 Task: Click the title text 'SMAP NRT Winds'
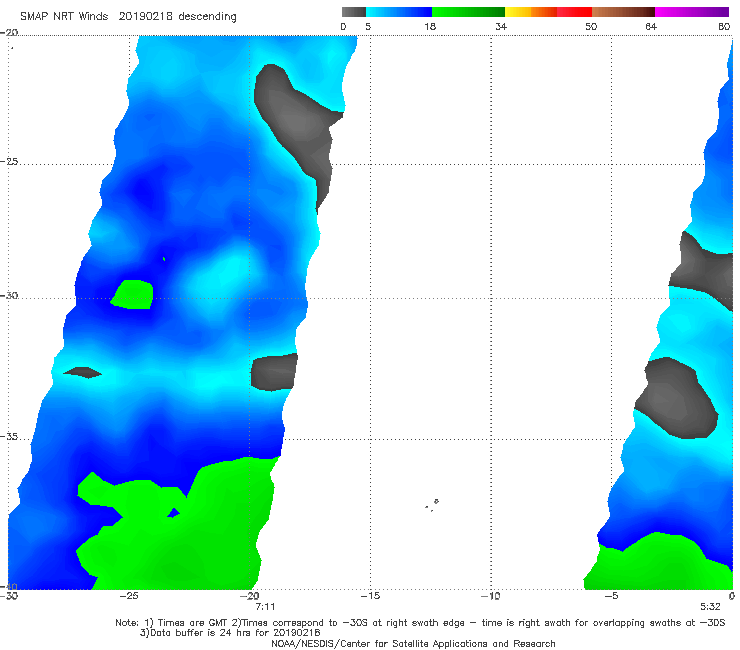[64, 17]
